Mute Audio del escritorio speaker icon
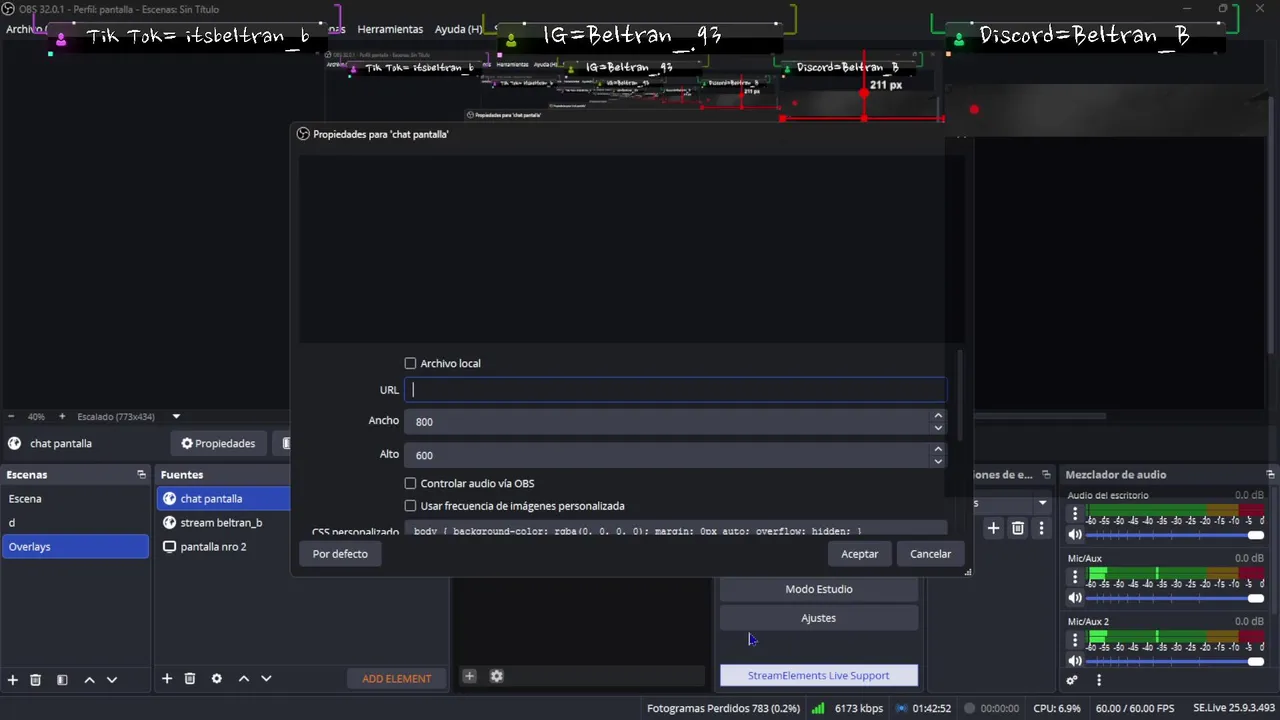The image size is (1280, 720). pyautogui.click(x=1075, y=535)
